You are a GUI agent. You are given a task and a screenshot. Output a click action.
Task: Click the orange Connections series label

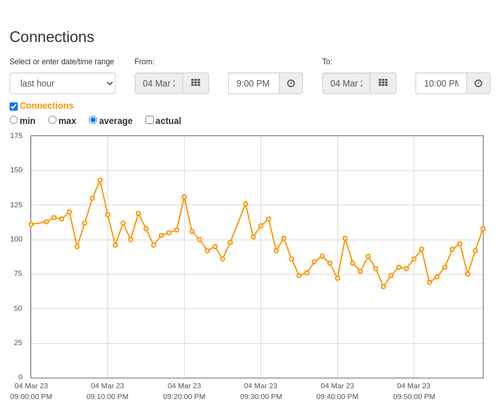[46, 106]
